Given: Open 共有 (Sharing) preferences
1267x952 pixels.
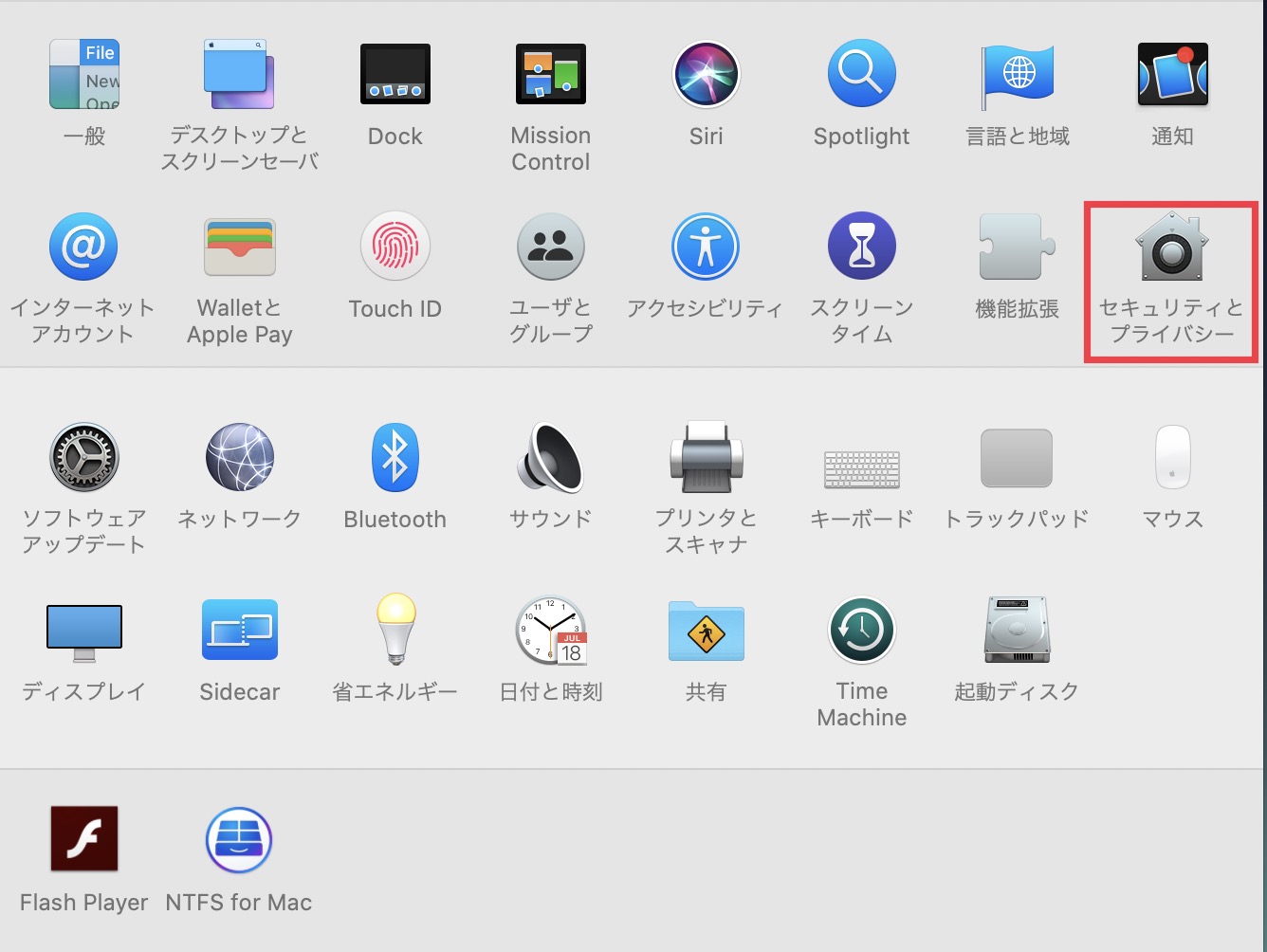Looking at the screenshot, I should (707, 631).
